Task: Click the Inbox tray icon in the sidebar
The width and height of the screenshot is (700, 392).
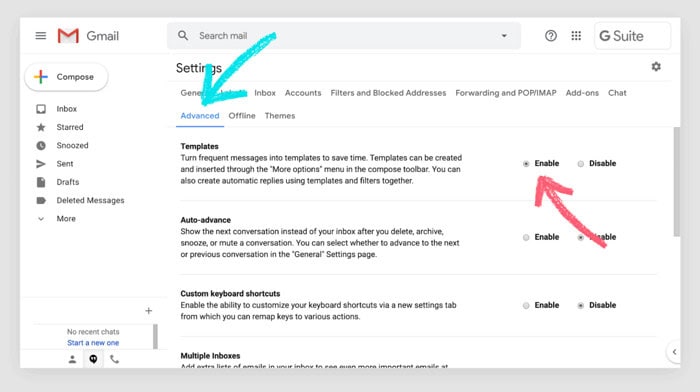Action: tap(41, 109)
